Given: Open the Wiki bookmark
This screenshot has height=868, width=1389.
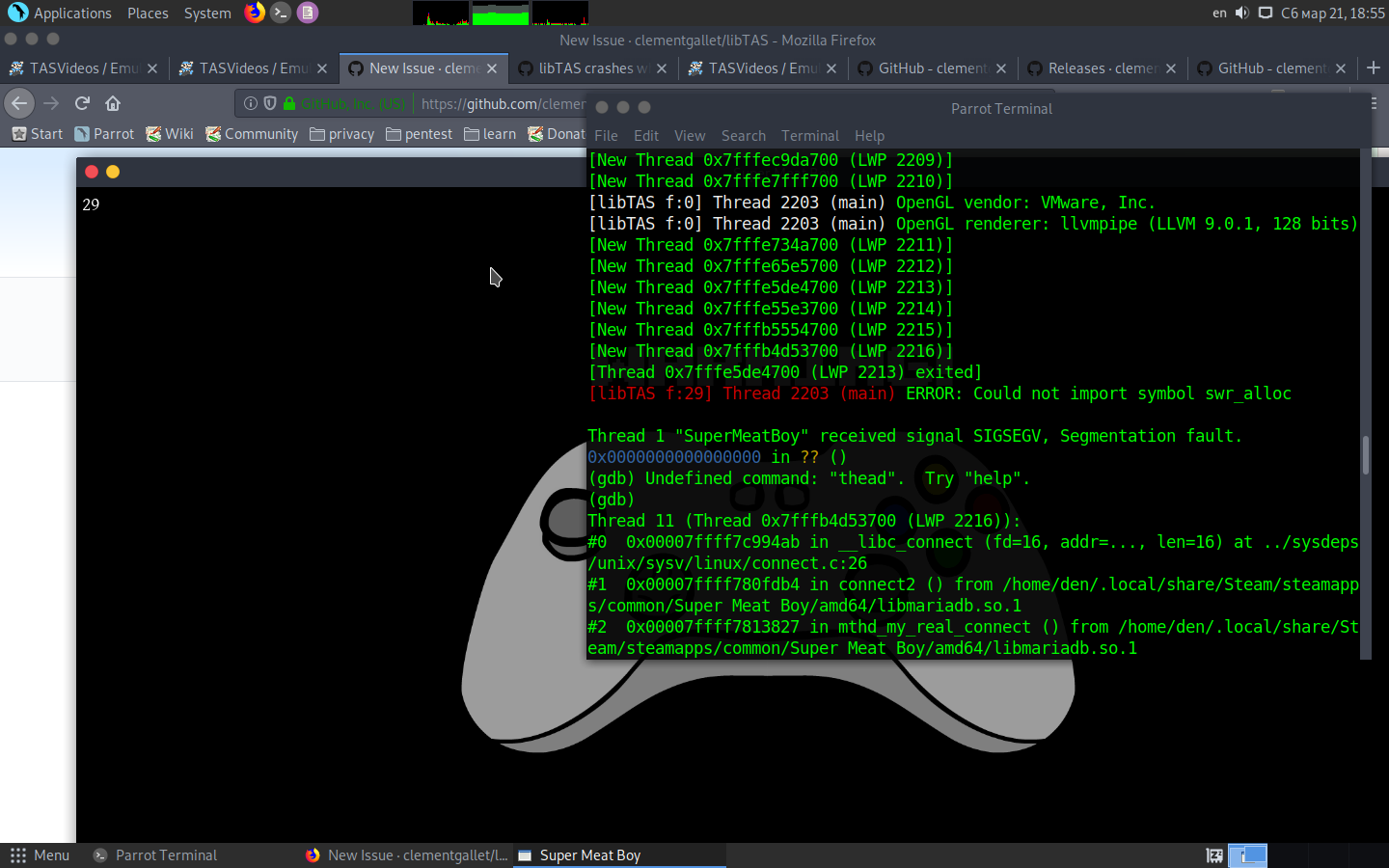Looking at the screenshot, I should (170, 134).
